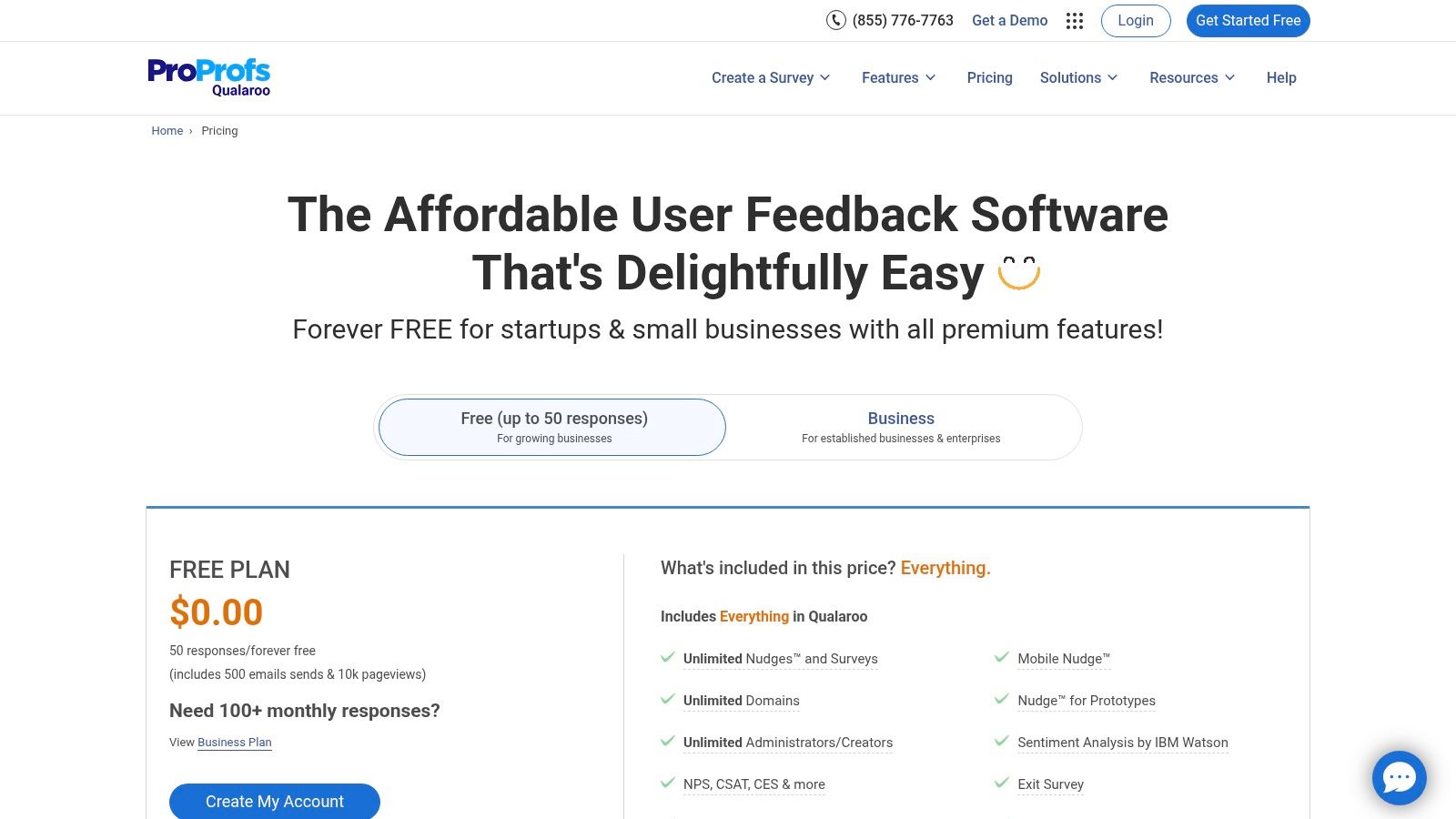Select the Free (up to 50 responses) plan

(x=552, y=427)
